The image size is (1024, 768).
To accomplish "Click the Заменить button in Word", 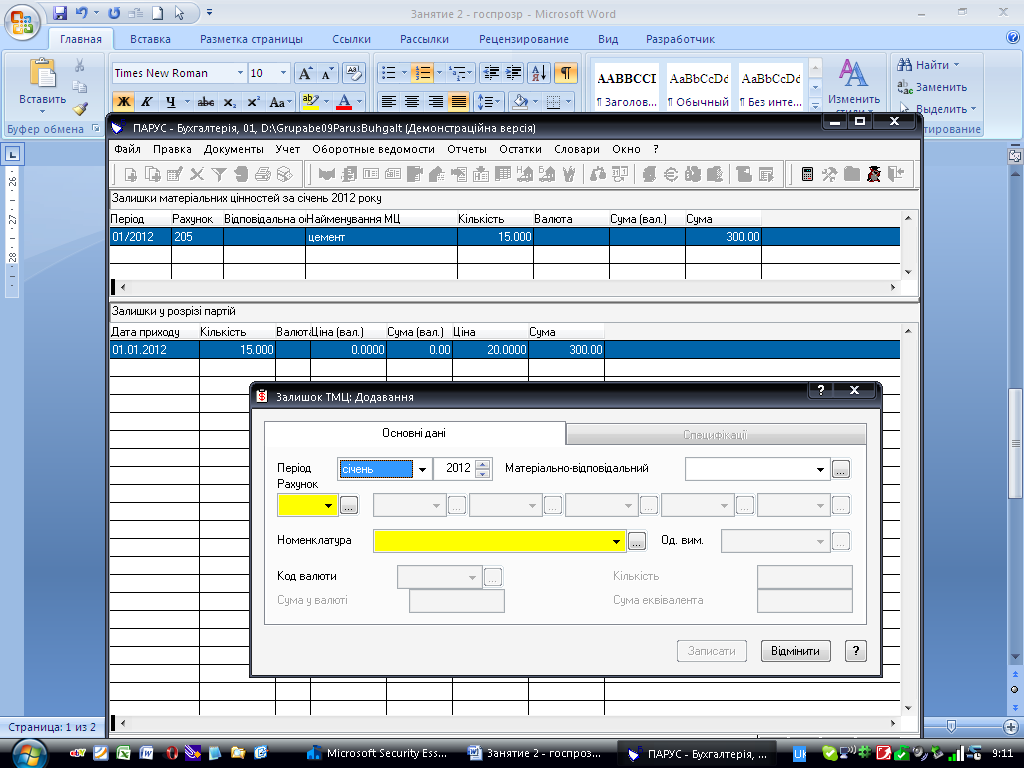I will coord(932,87).
